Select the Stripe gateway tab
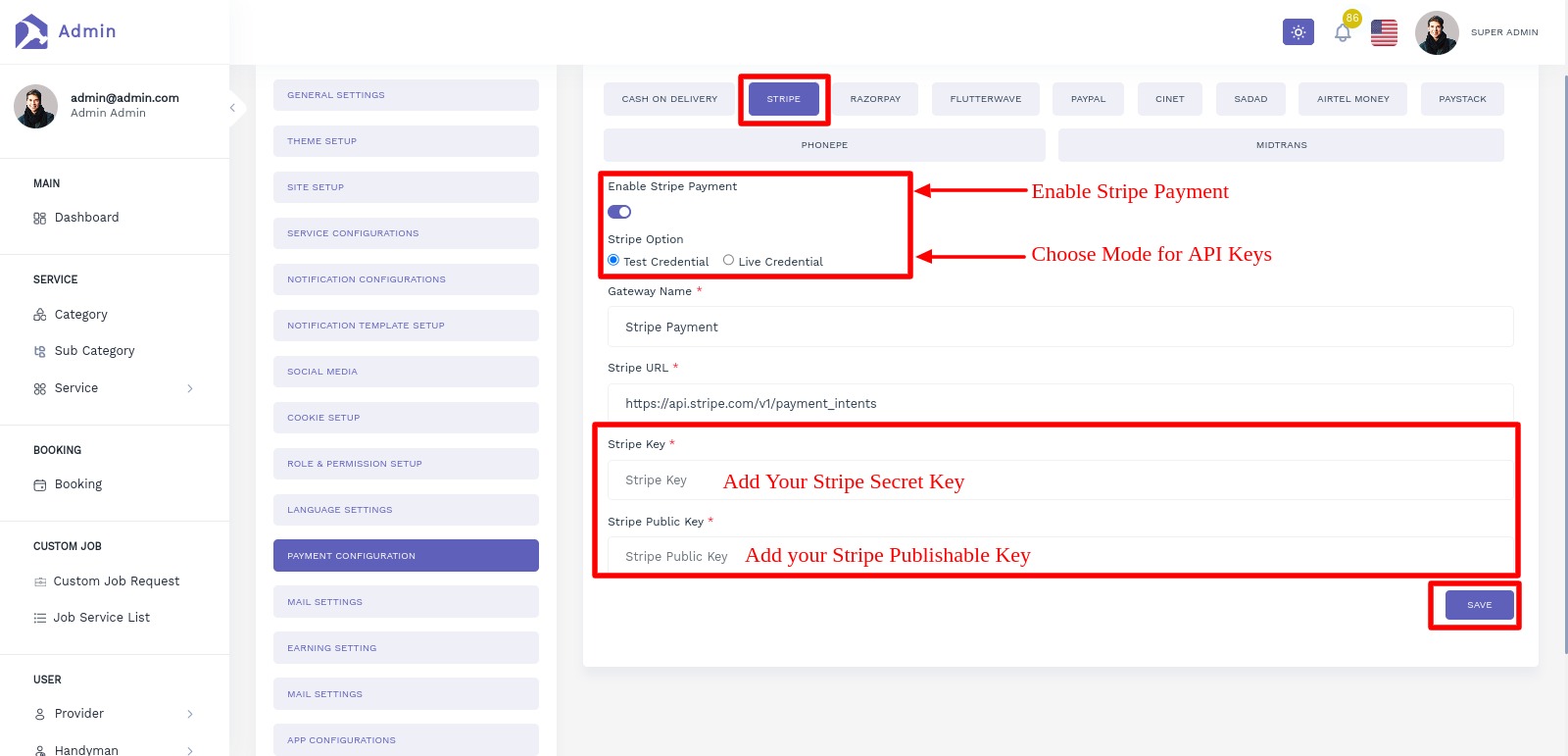 (784, 99)
